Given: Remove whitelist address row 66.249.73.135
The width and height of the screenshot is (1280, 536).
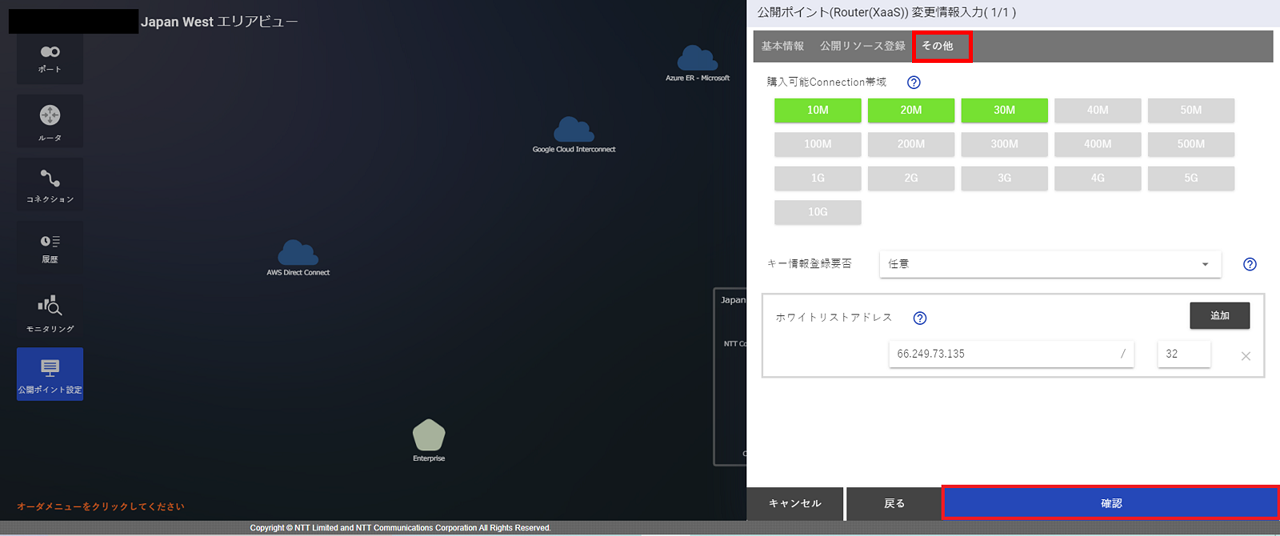Looking at the screenshot, I should 1246,356.
